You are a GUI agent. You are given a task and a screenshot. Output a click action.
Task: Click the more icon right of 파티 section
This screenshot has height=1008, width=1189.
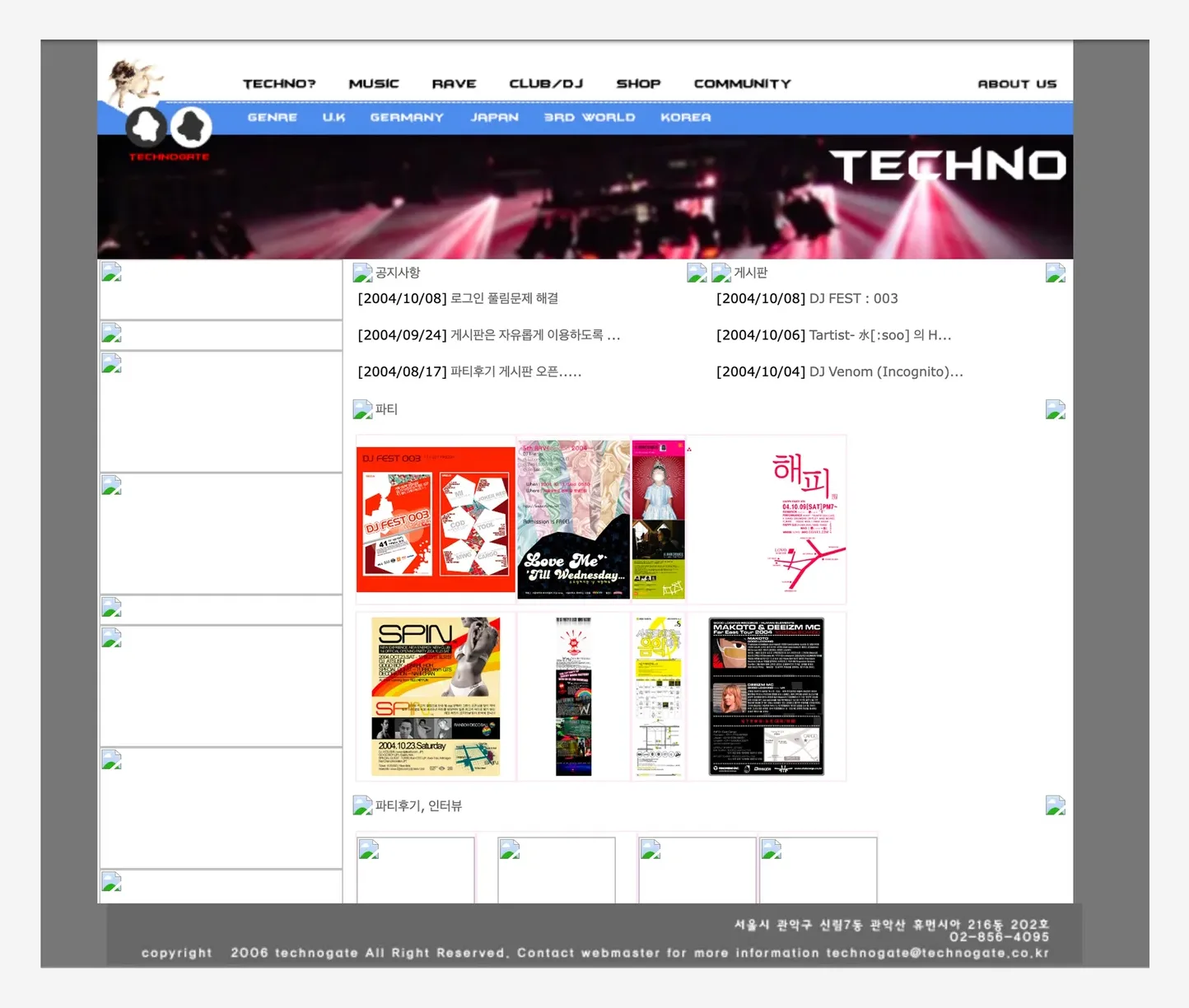[x=1056, y=409]
